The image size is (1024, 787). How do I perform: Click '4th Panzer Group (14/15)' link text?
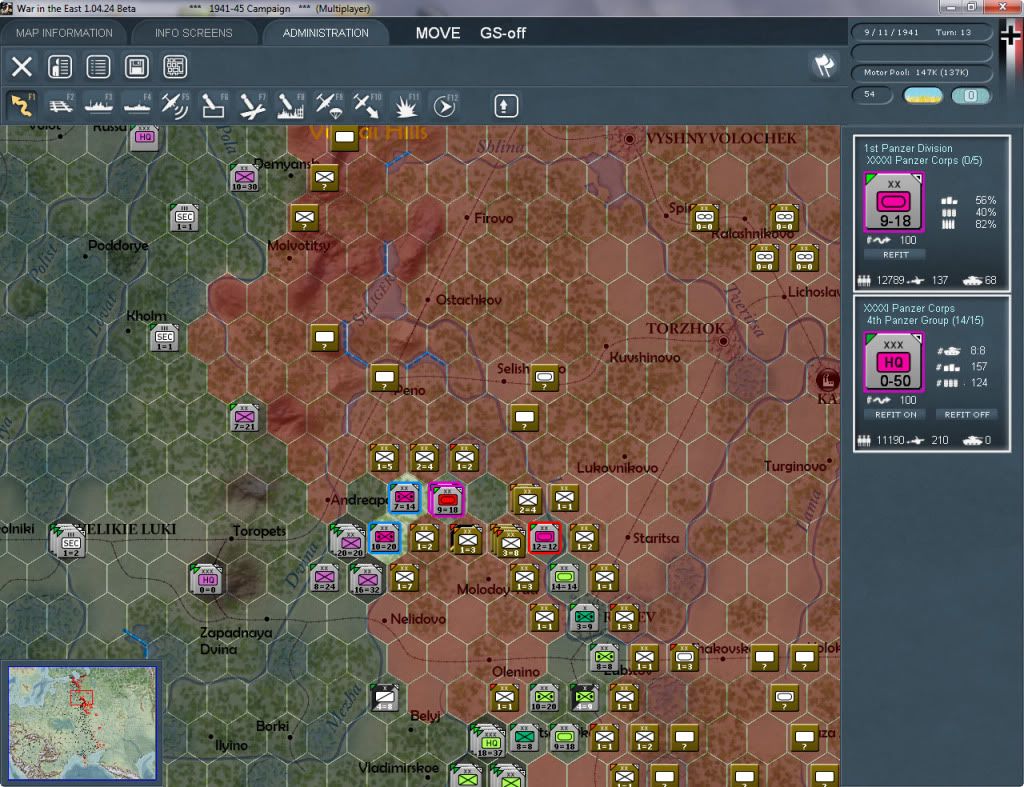[x=925, y=321]
